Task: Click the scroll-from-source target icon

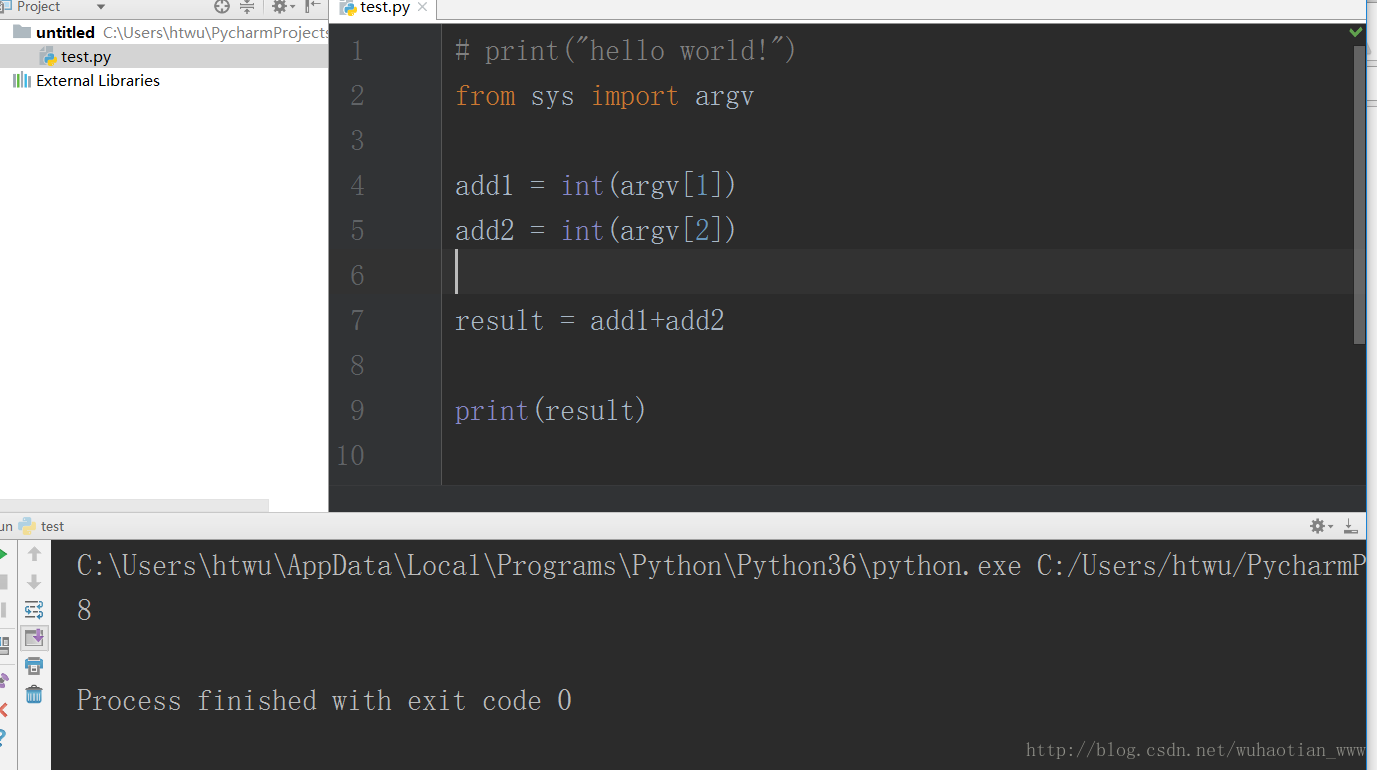Action: tap(222, 7)
